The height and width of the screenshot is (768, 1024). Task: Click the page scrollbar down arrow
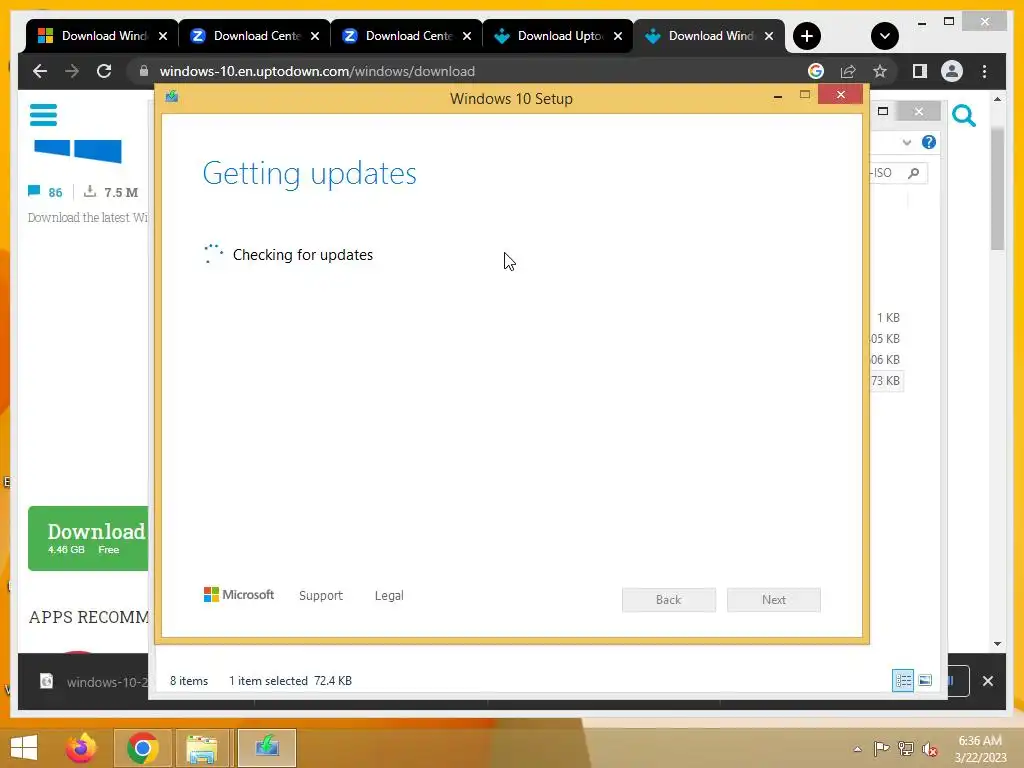997,644
